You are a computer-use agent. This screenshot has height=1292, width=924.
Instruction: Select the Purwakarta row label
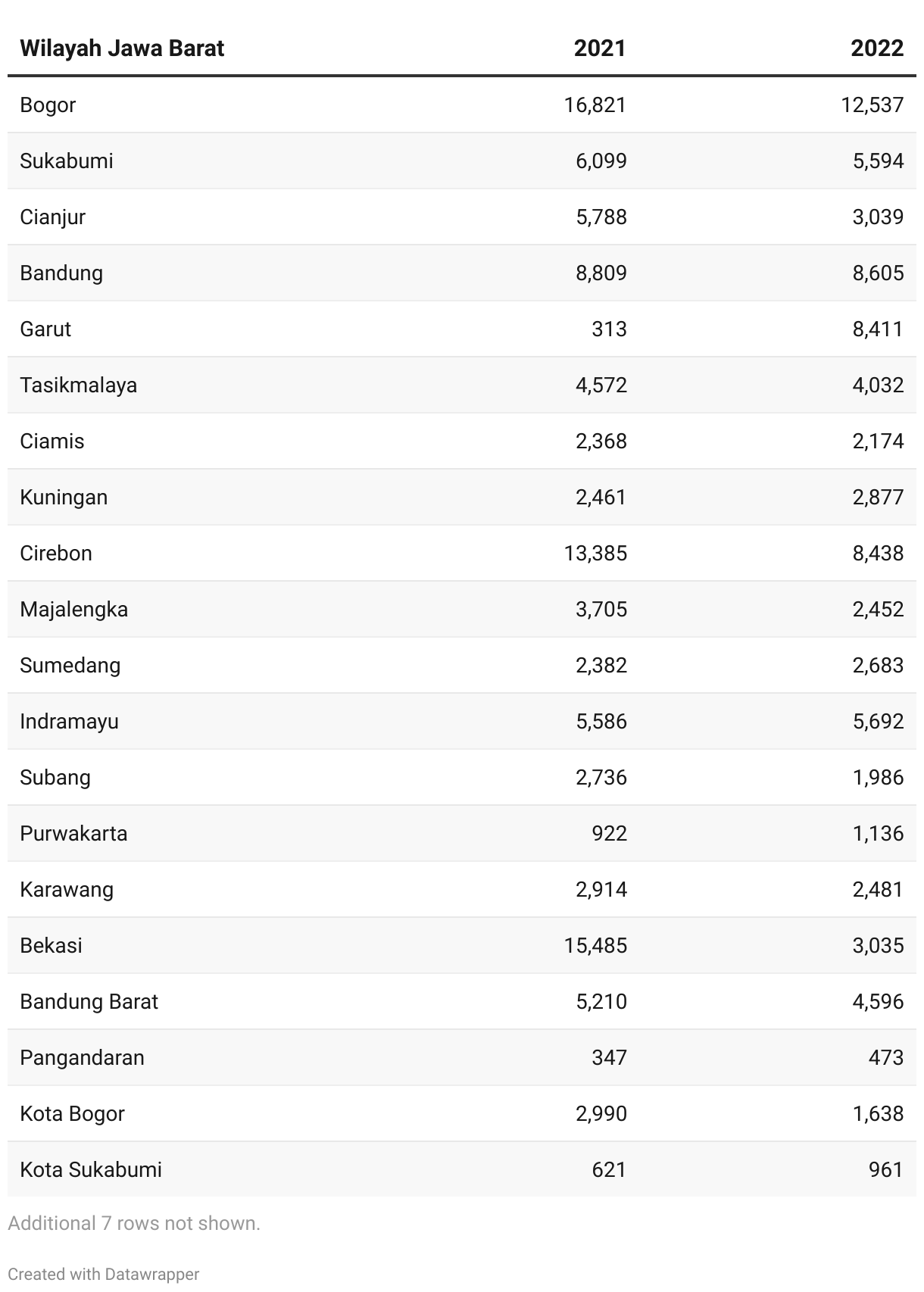click(x=73, y=833)
